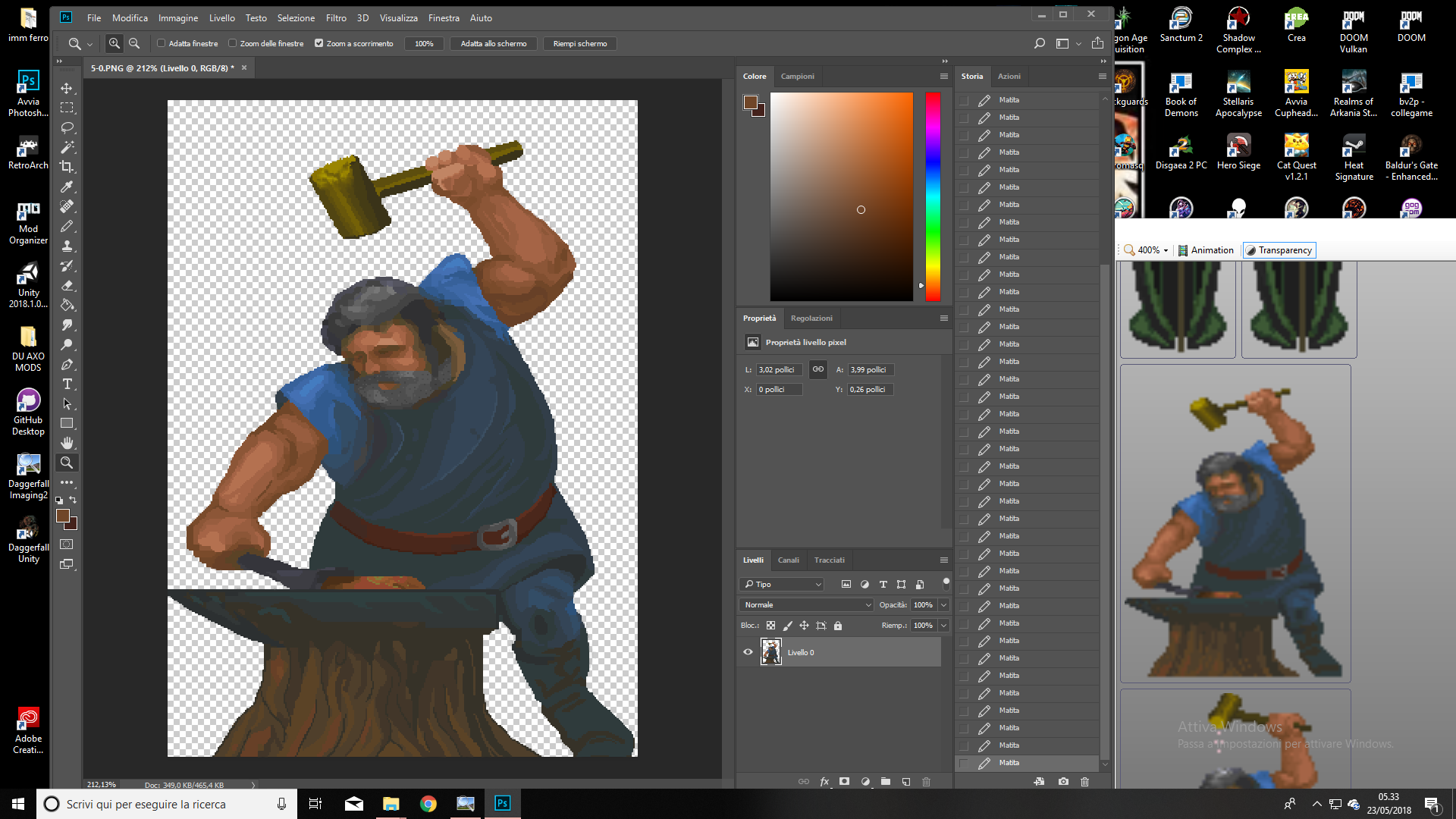Select the Hand tool
The image size is (1456, 819).
point(67,443)
